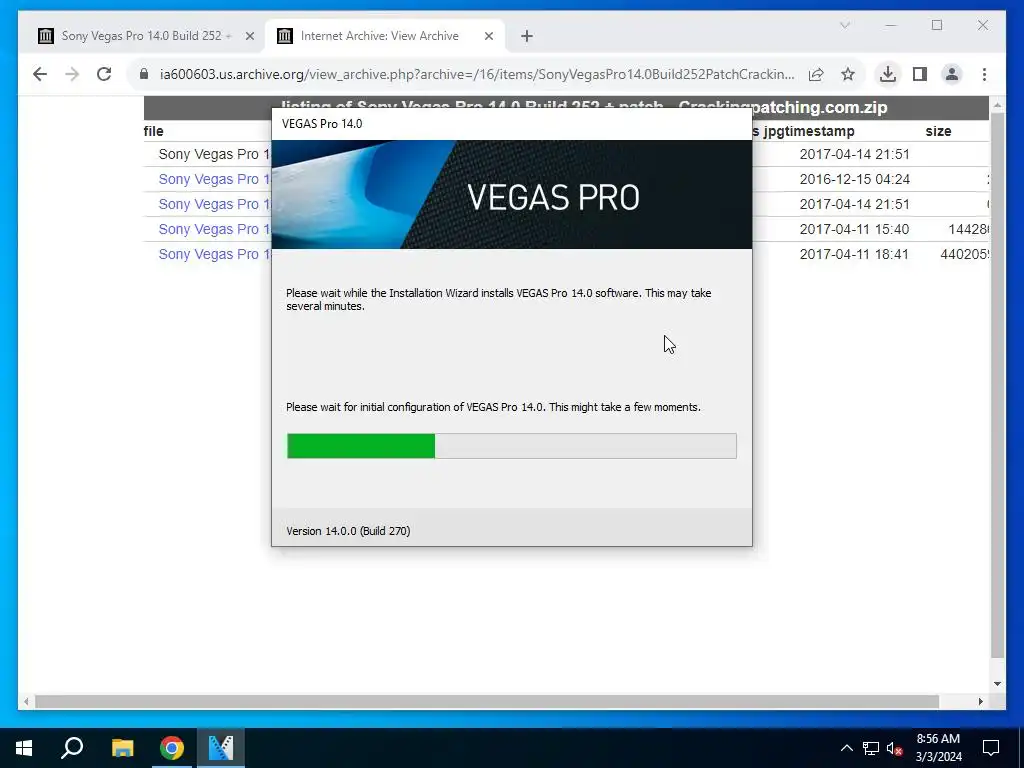
Task: Open Chrome downloads icon
Action: pos(888,74)
